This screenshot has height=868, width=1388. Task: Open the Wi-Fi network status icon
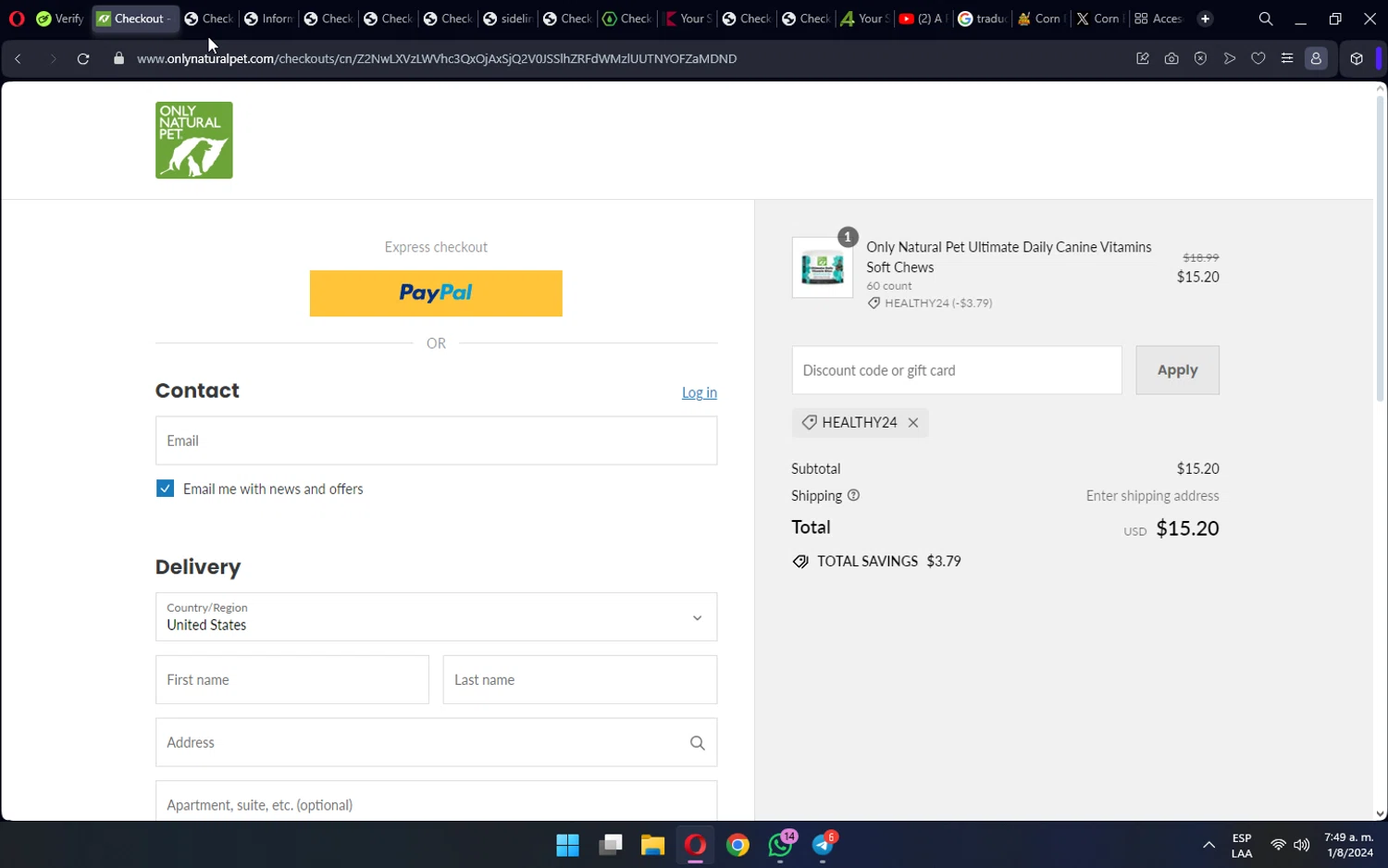click(x=1278, y=845)
